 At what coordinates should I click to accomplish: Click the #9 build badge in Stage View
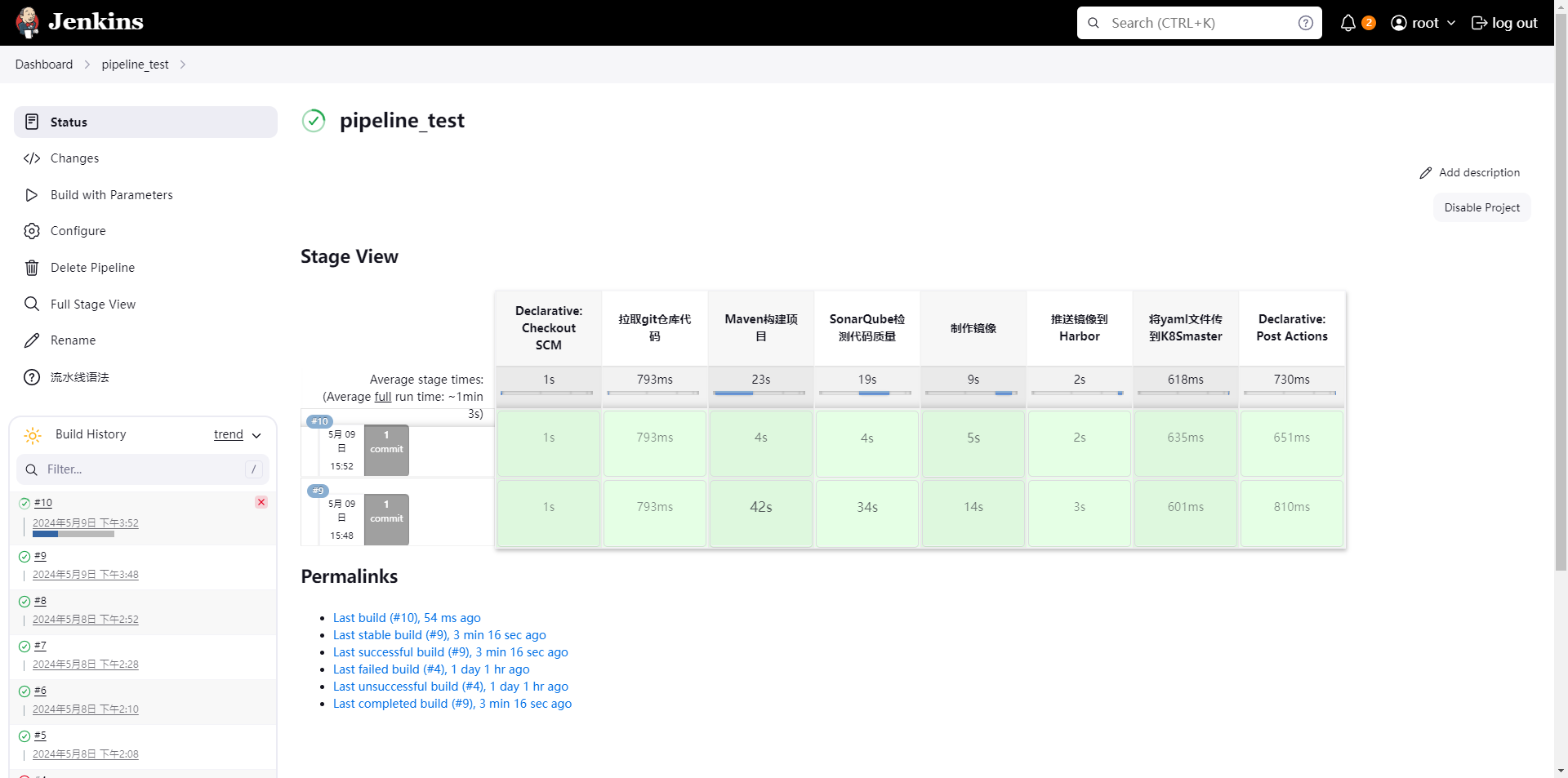coord(318,491)
